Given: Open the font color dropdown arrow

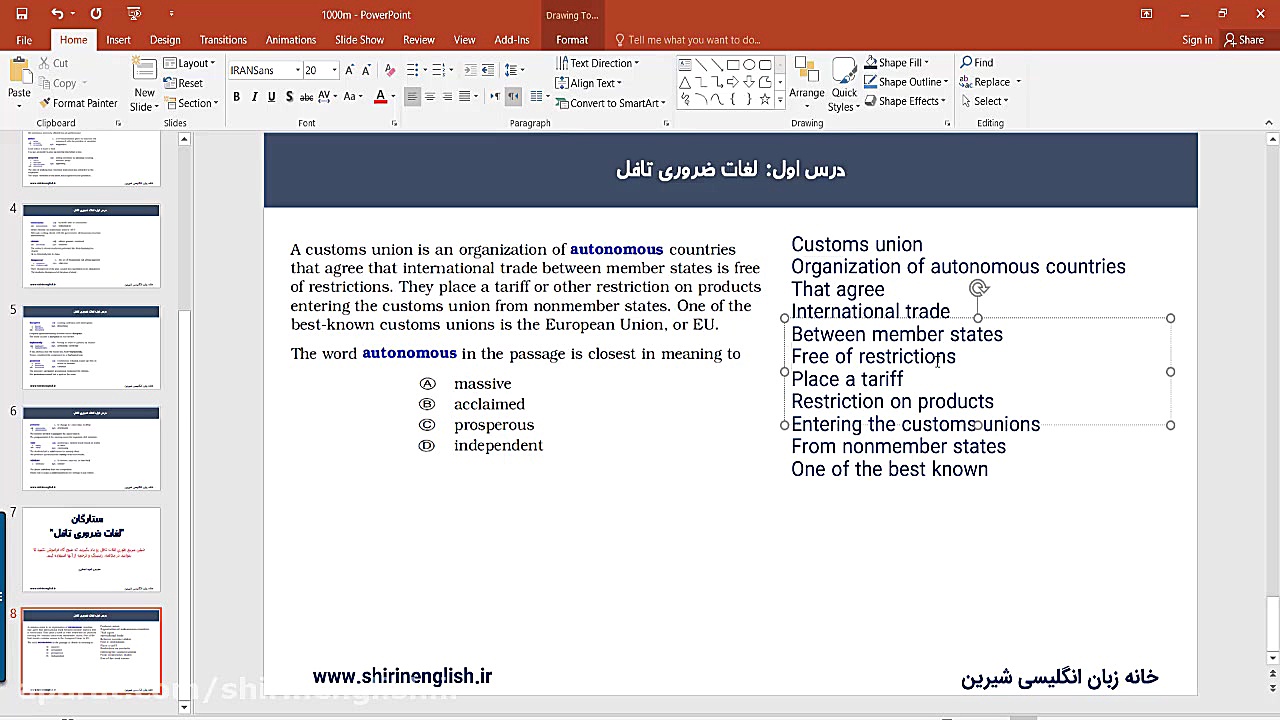Looking at the screenshot, I should (393, 97).
